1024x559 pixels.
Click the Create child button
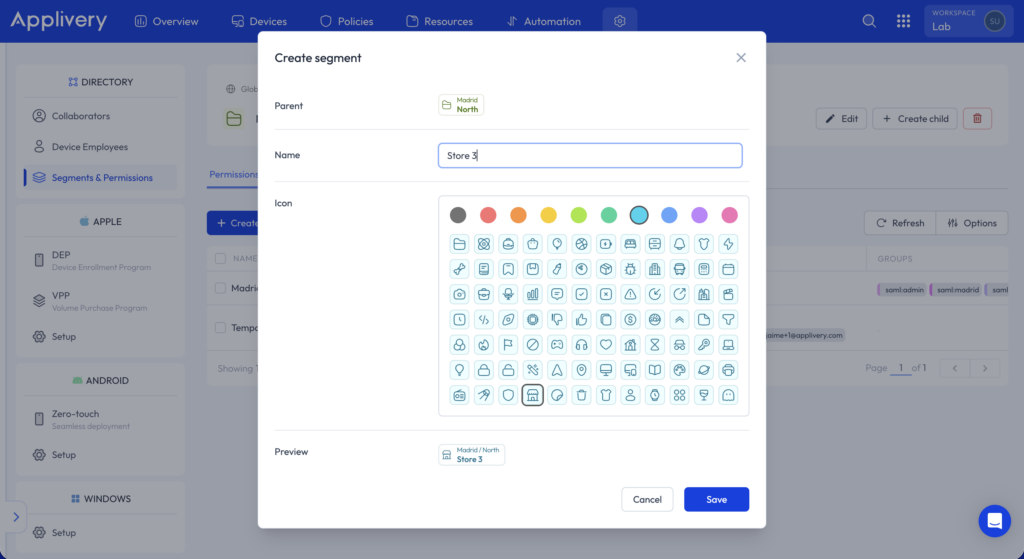(x=915, y=118)
